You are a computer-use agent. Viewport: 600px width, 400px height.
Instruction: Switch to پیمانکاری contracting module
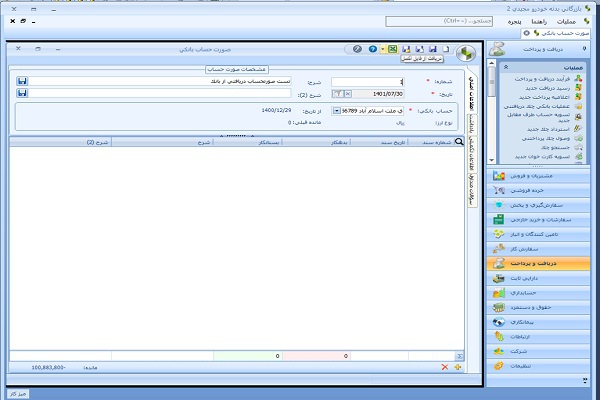click(x=538, y=322)
